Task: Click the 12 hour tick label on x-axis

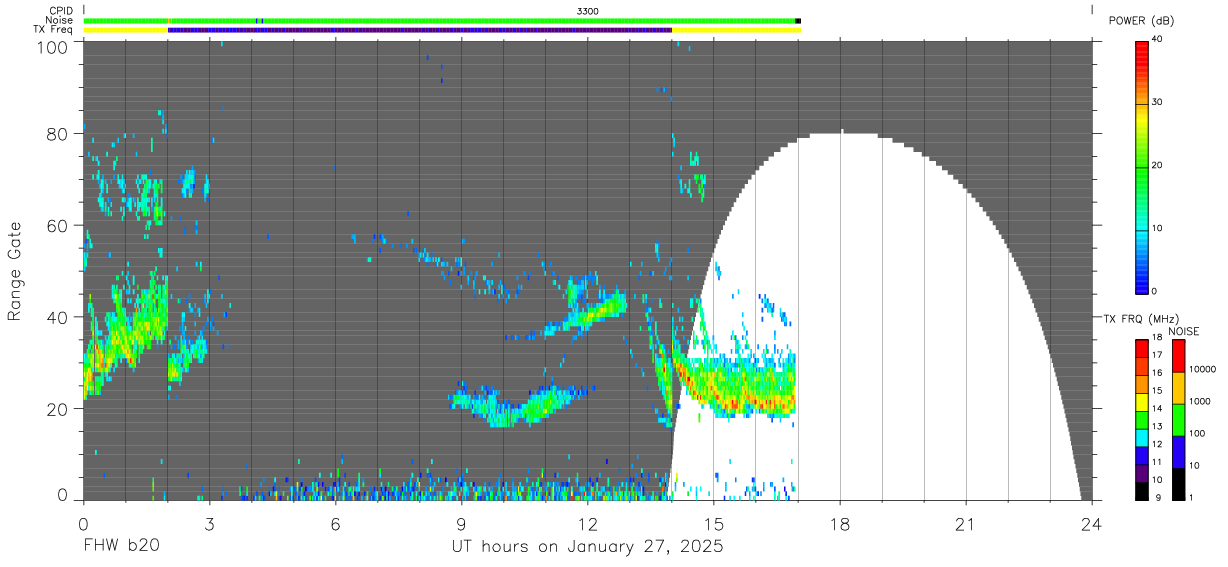Action: pos(587,523)
